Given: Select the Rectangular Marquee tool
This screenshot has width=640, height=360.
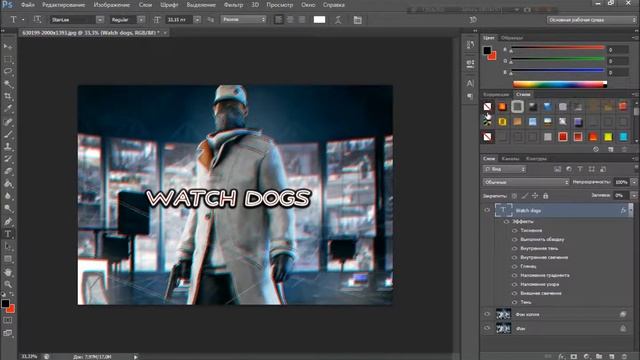Looking at the screenshot, I should pos(8,60).
